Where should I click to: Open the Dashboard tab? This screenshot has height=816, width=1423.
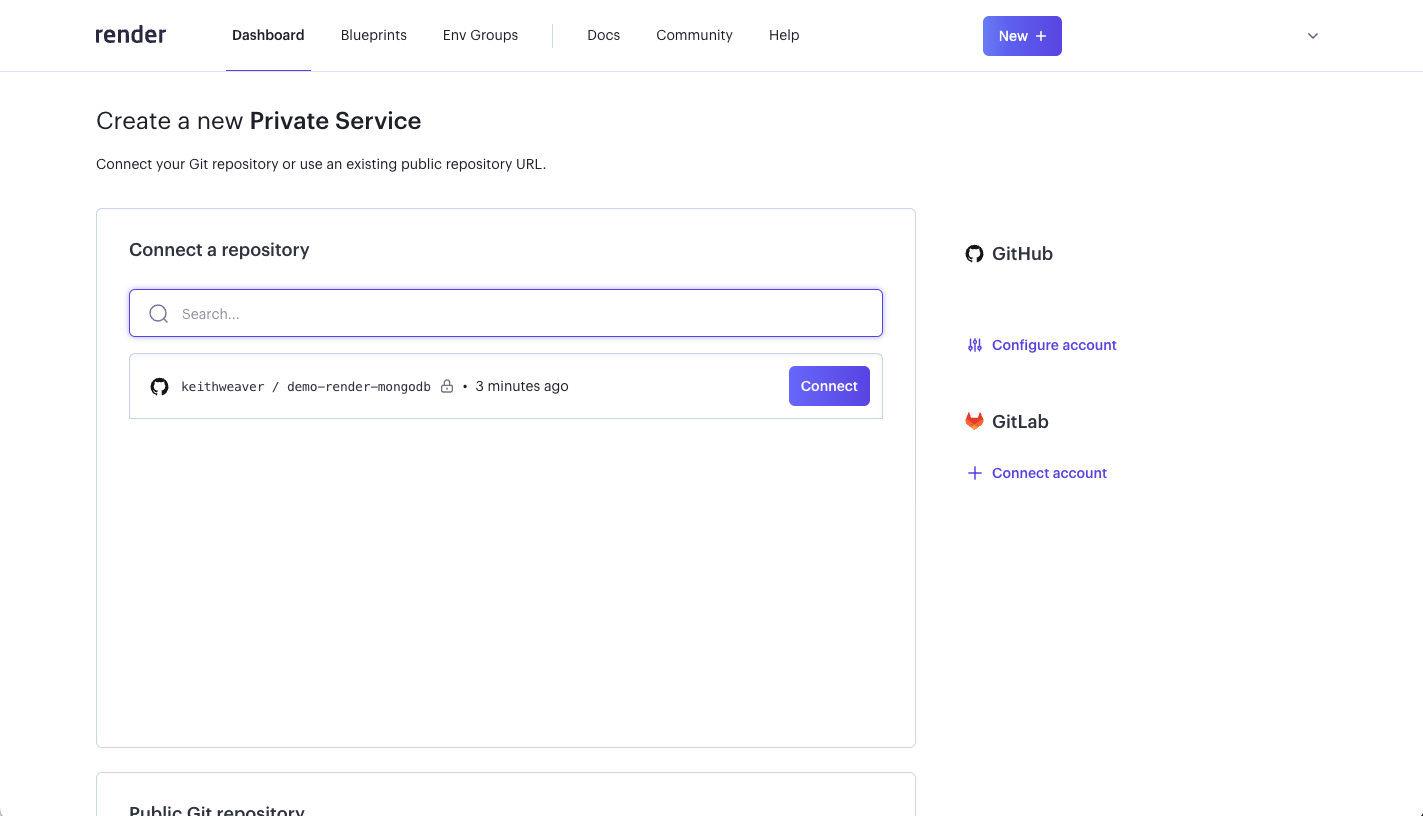(268, 35)
